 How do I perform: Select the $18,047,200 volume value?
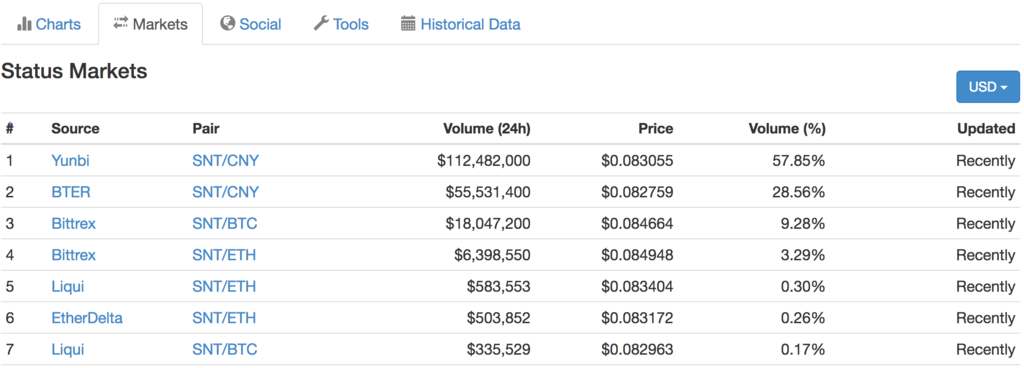[488, 223]
